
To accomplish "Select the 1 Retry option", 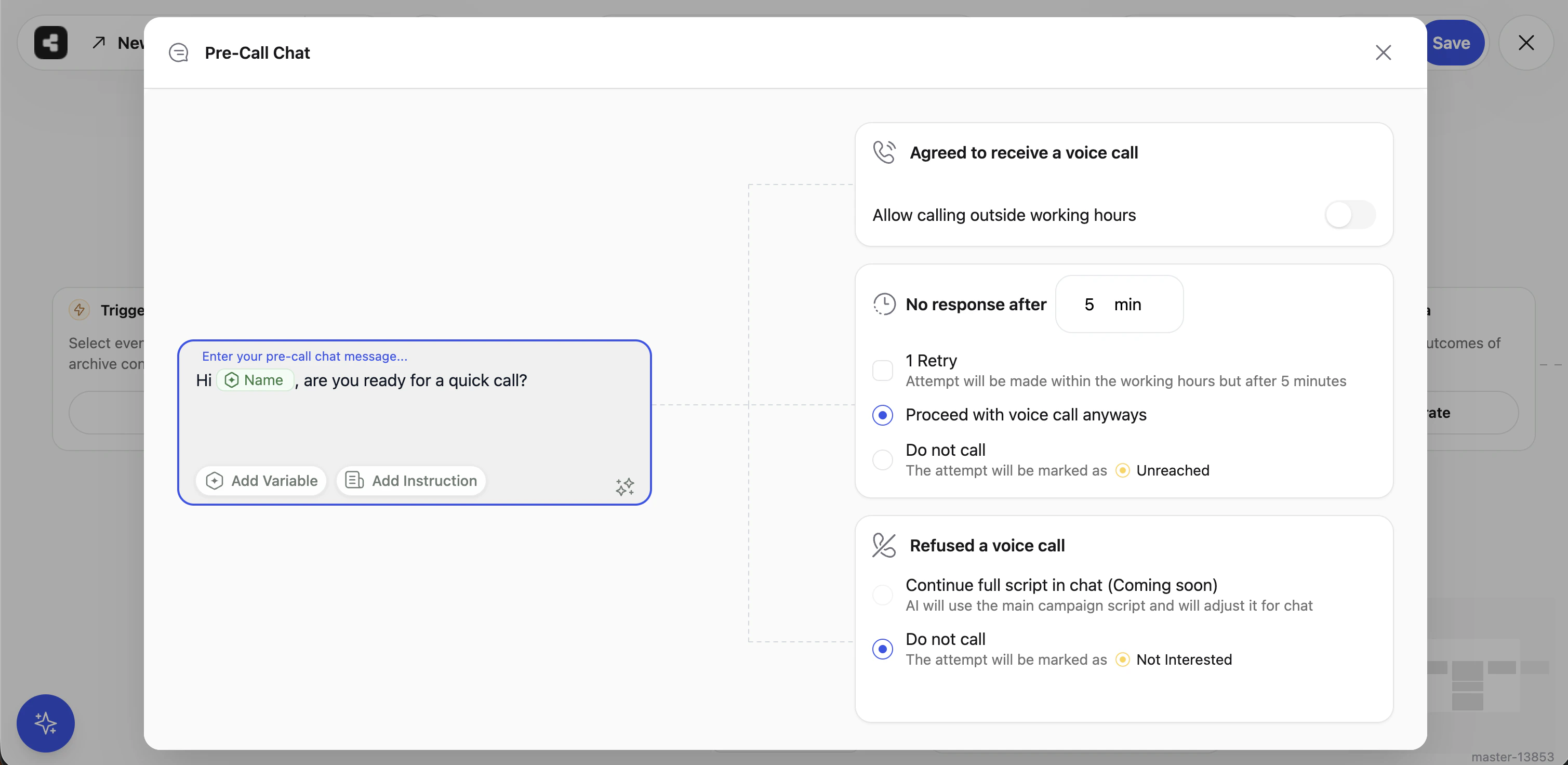I will point(883,370).
